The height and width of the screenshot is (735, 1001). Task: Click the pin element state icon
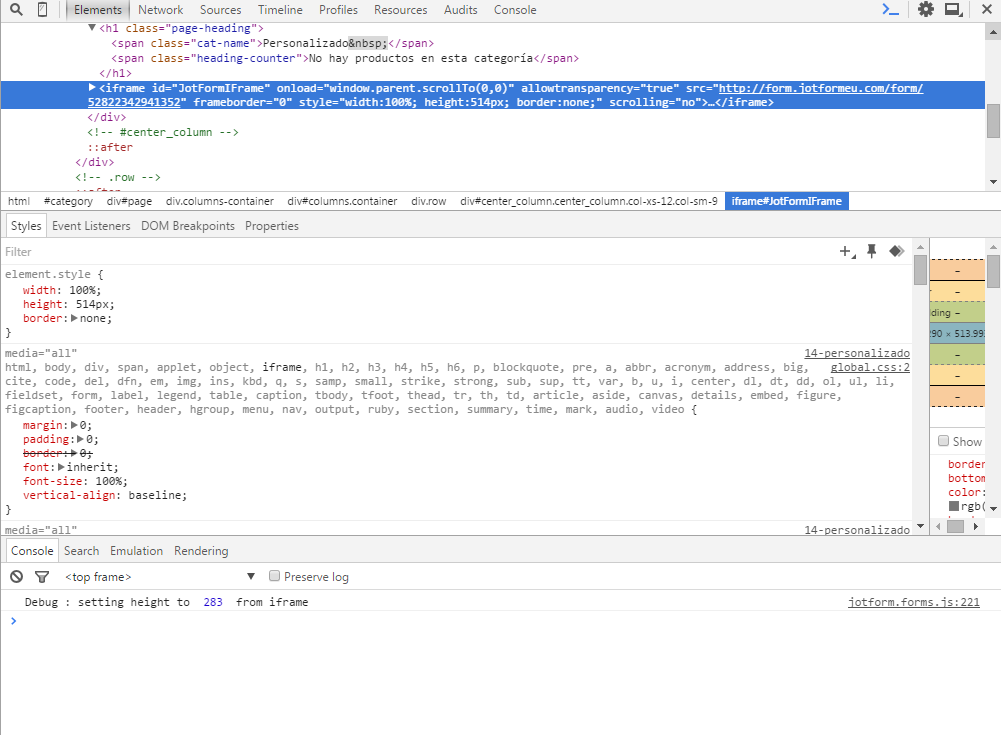871,251
